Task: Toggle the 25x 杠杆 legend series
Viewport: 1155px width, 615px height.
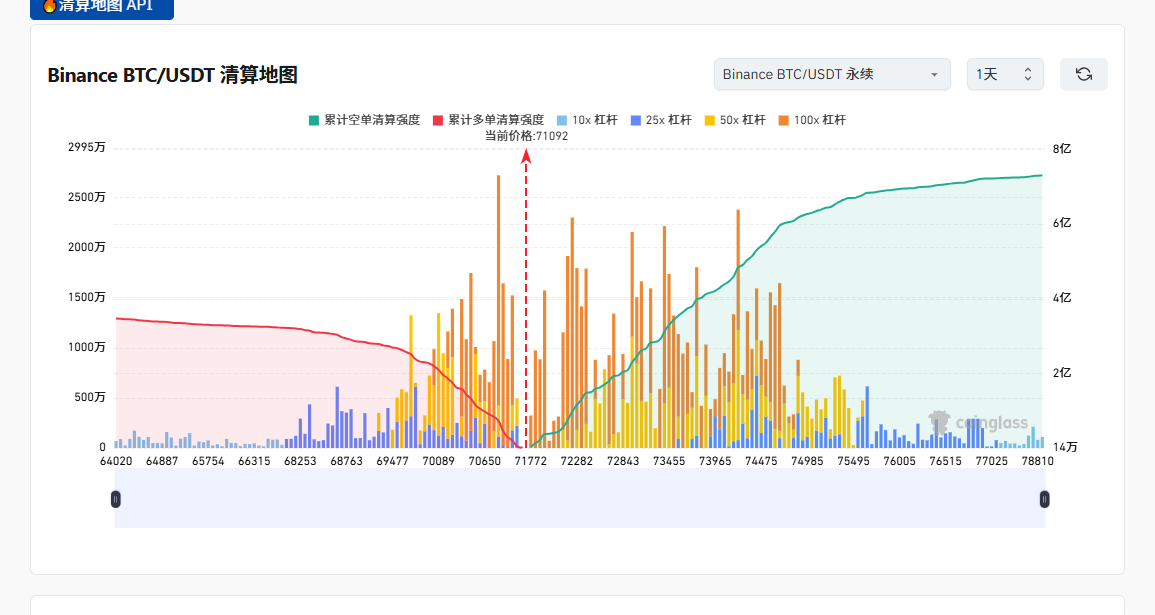Action: 661,120
